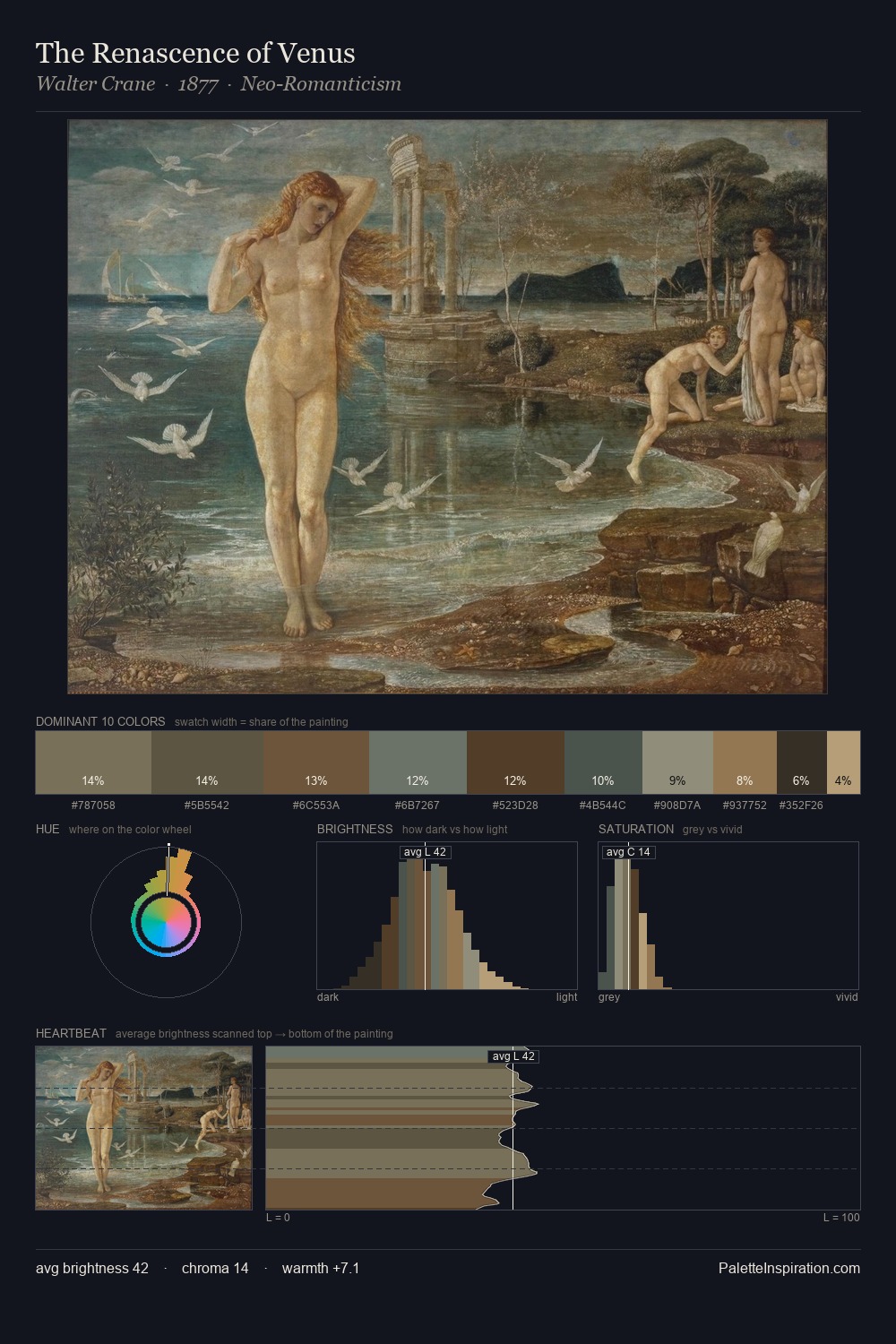Click the #6B7267 grey-green swatch
Screen dimensions: 896x1344
(x=418, y=762)
